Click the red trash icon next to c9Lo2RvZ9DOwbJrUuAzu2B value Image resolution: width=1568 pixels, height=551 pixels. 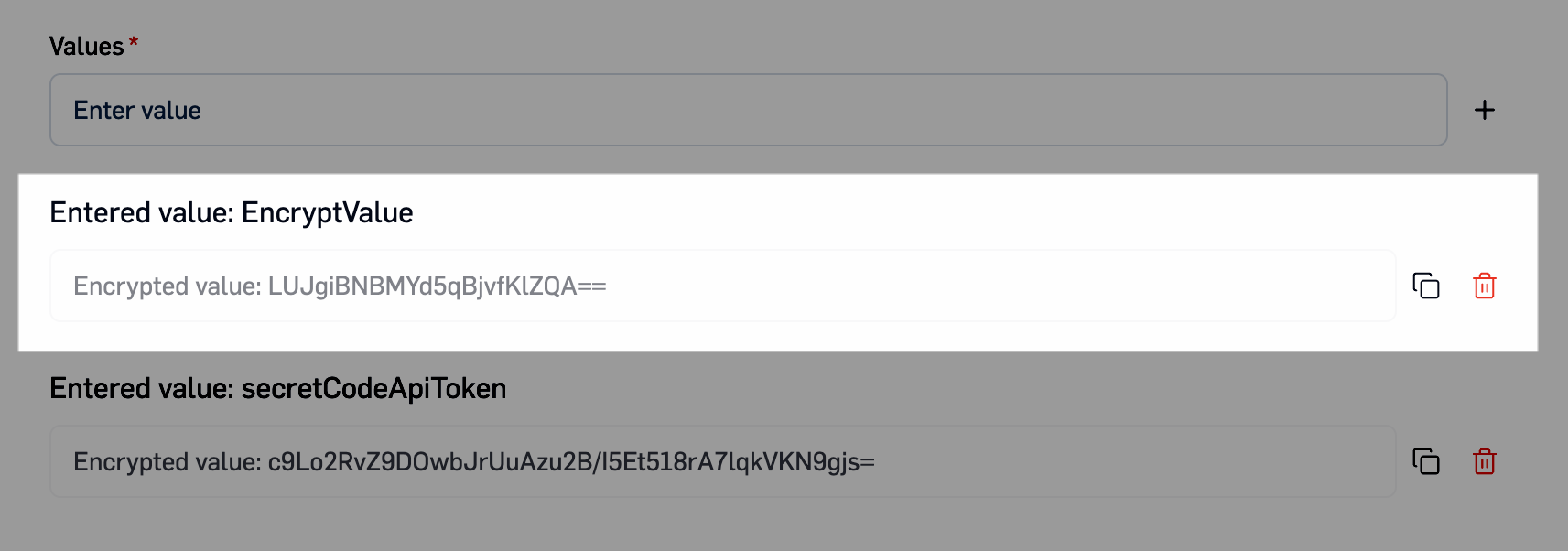[1485, 461]
